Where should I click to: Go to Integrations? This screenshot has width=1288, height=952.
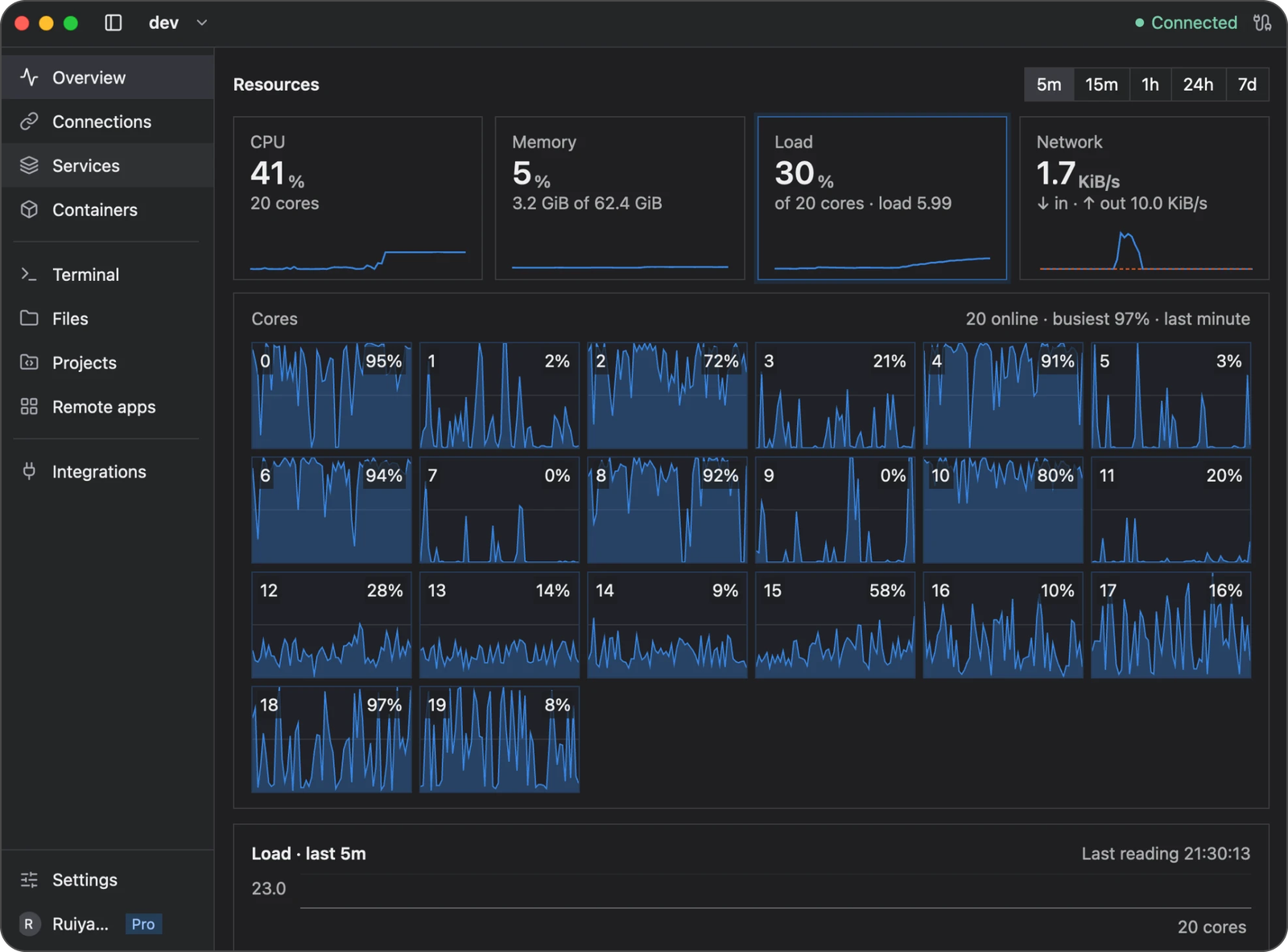click(107, 471)
